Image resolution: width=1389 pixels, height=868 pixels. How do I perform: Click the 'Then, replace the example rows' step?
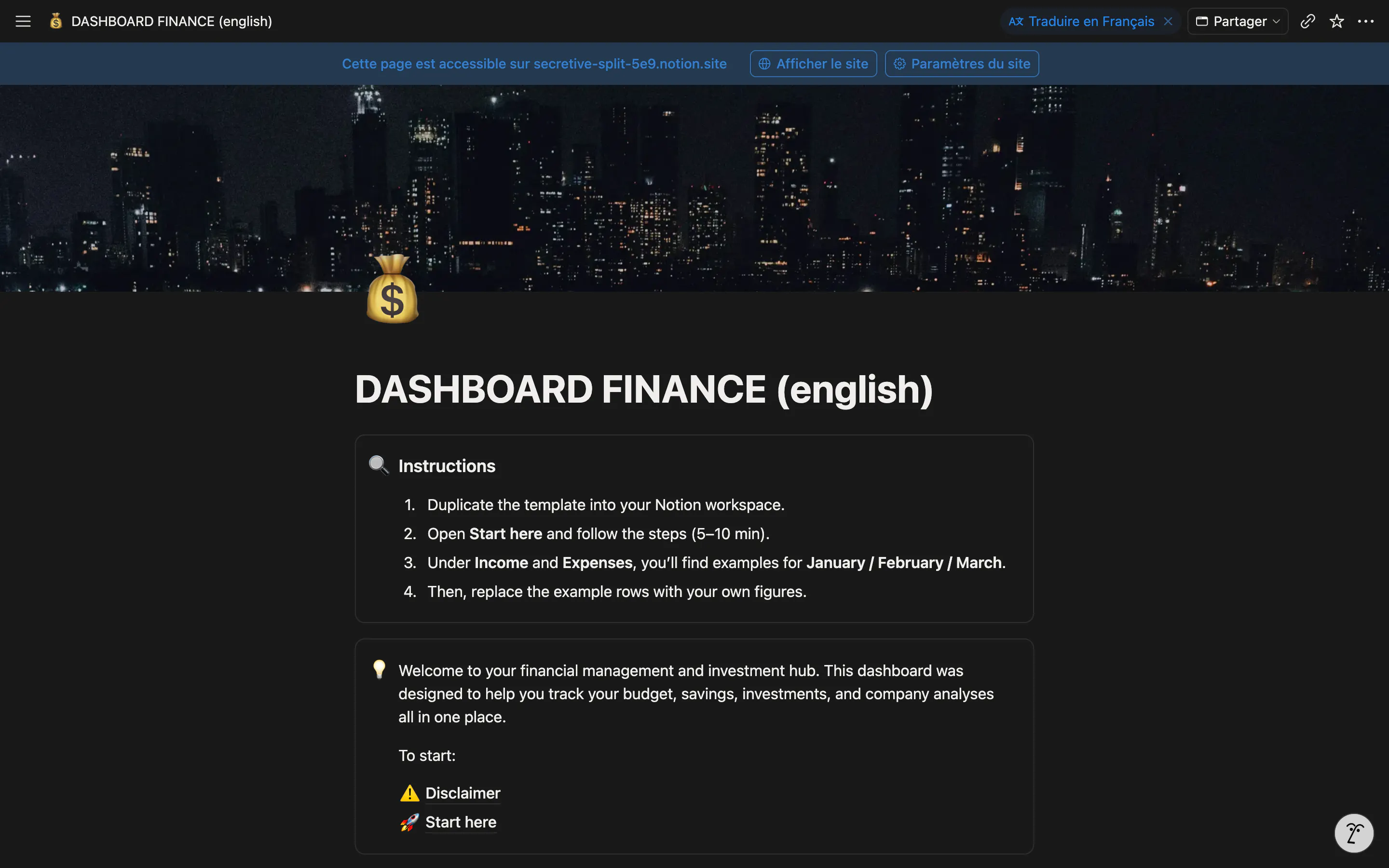click(x=617, y=591)
